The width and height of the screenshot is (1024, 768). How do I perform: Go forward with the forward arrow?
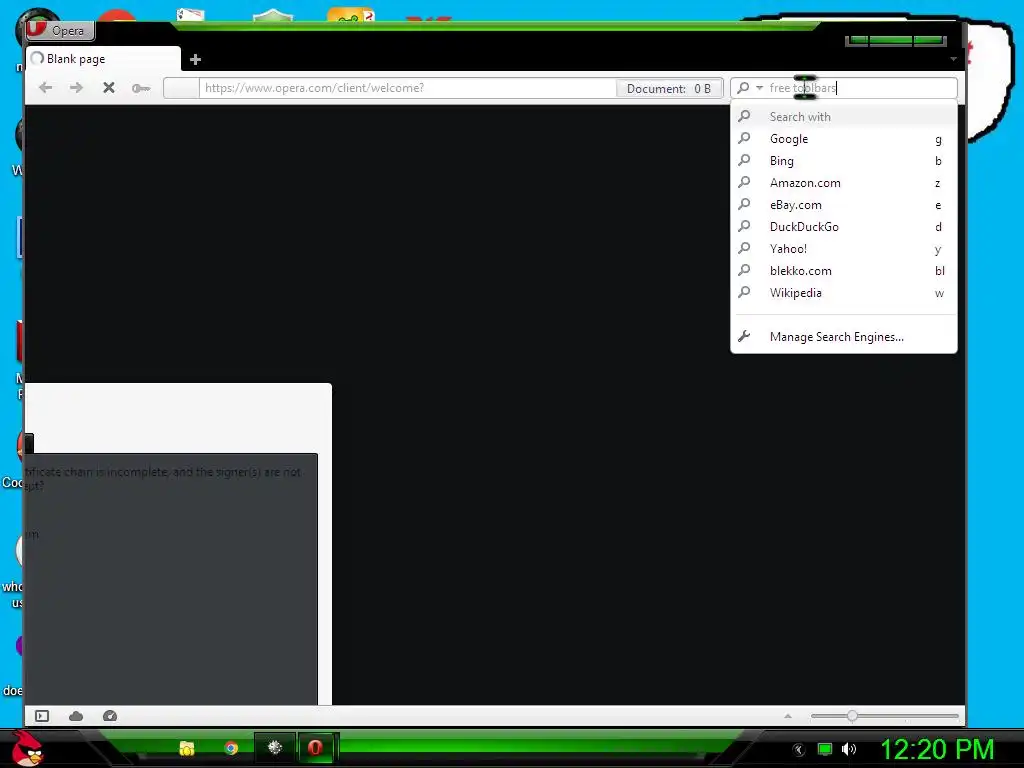pos(76,88)
